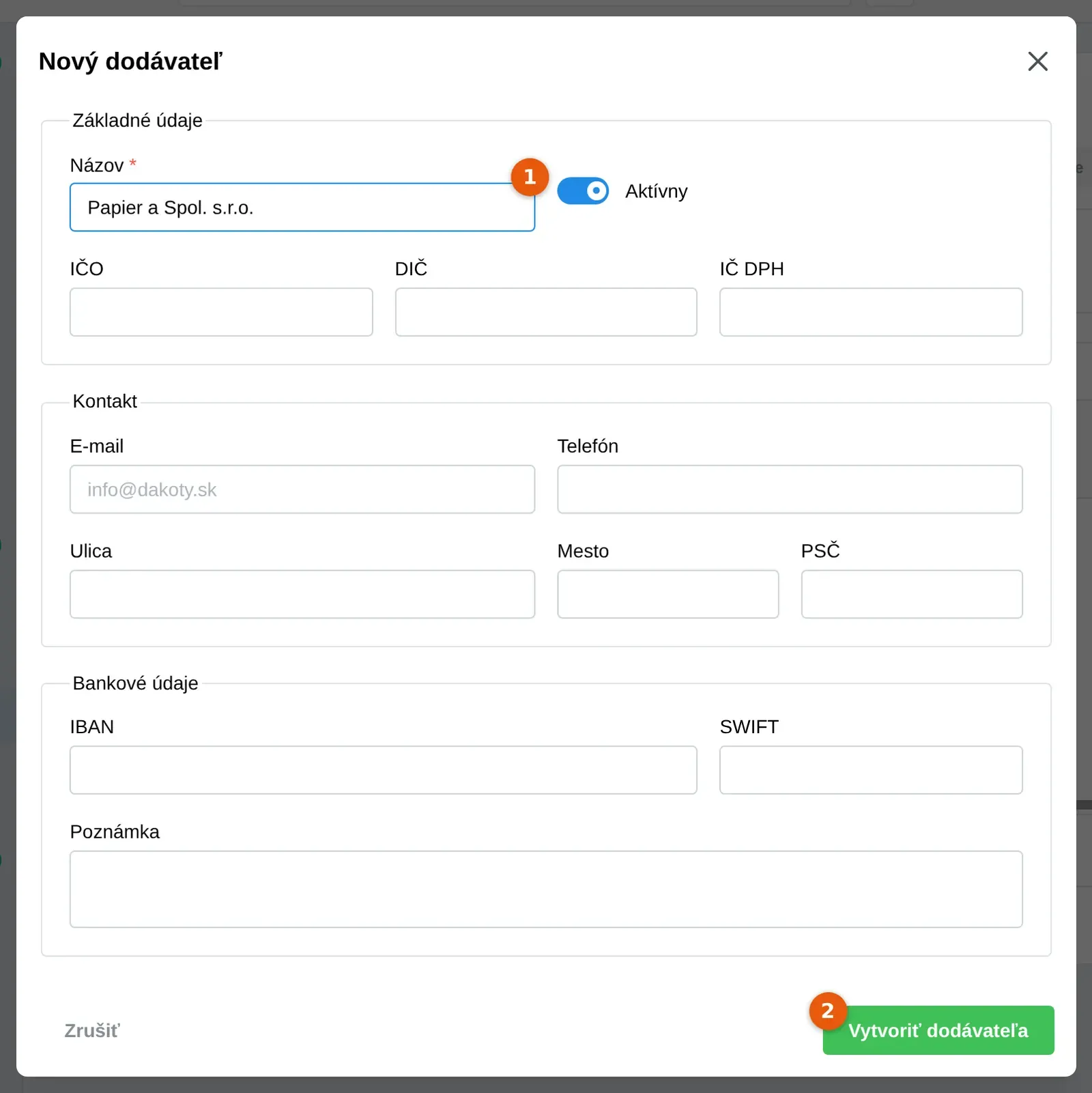This screenshot has width=1092, height=1093.
Task: Click the Aktívny label text
Action: click(657, 191)
